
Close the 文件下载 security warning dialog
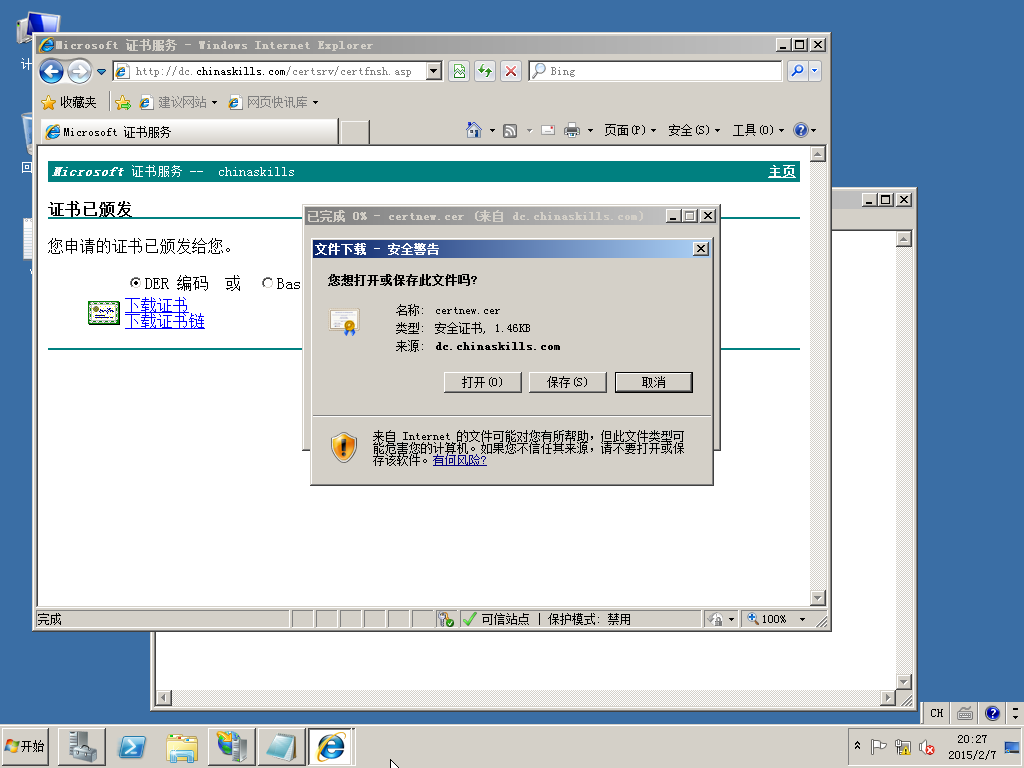point(700,249)
